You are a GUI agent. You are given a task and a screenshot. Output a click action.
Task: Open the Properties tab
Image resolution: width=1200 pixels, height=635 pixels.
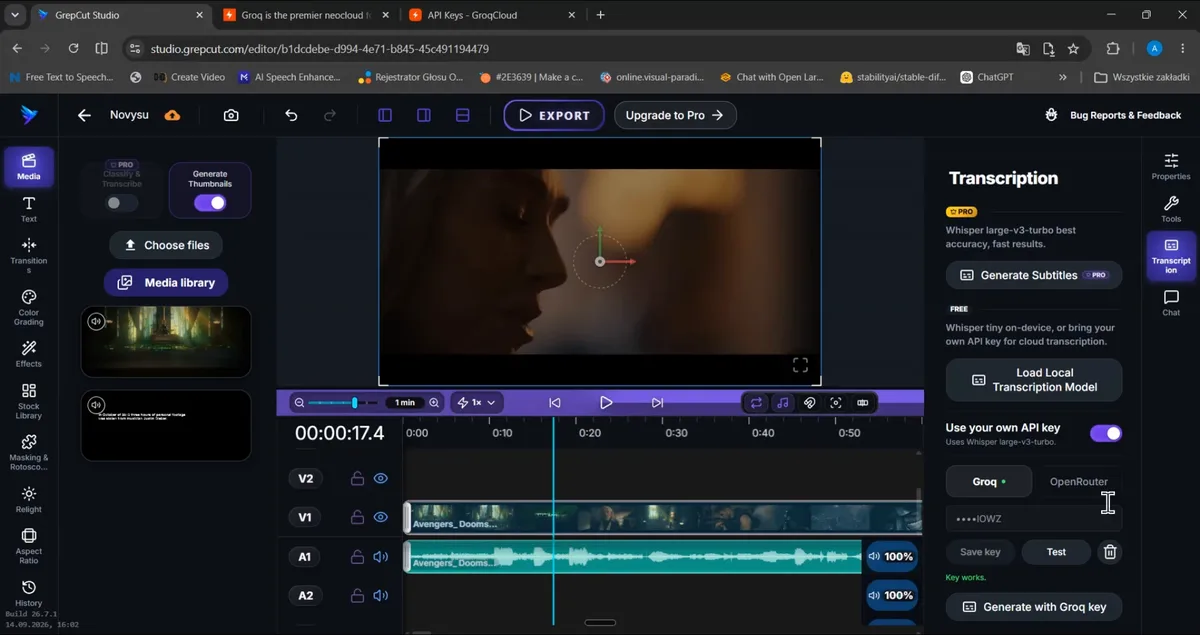tap(1171, 167)
